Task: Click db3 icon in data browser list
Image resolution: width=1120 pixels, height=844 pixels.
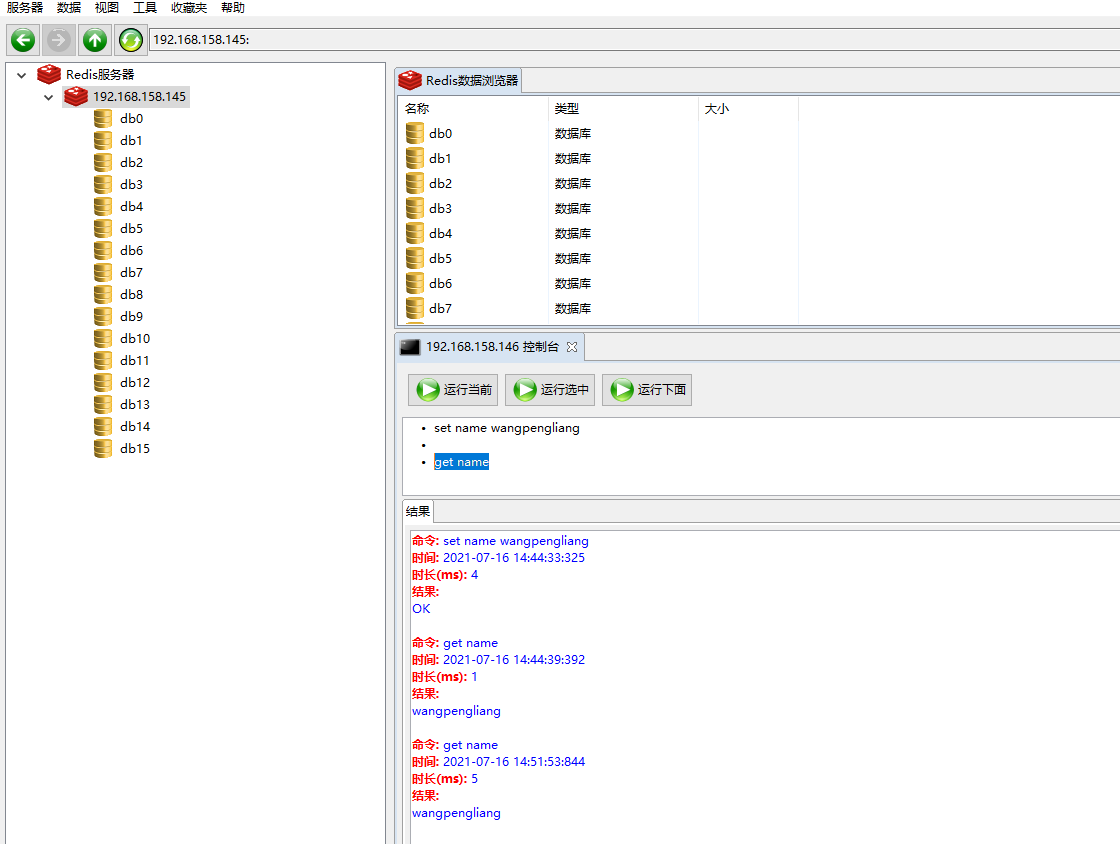Action: coord(414,209)
